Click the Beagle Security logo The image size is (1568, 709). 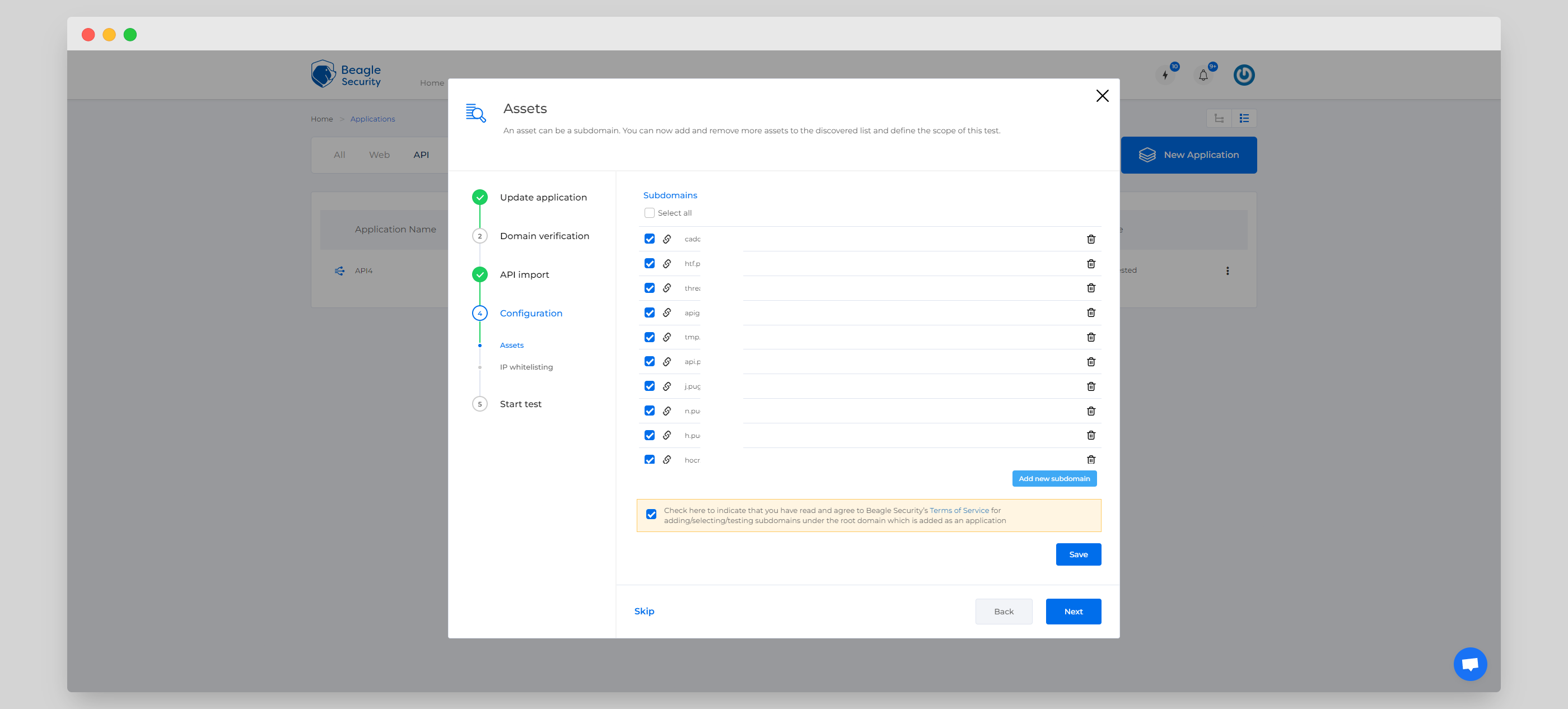pos(346,74)
